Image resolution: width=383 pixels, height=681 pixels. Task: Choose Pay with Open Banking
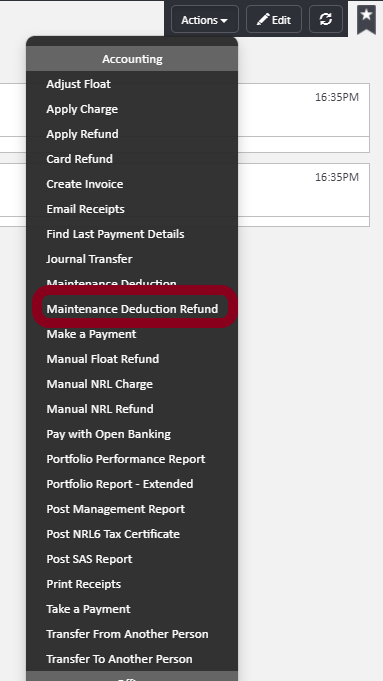(x=109, y=434)
